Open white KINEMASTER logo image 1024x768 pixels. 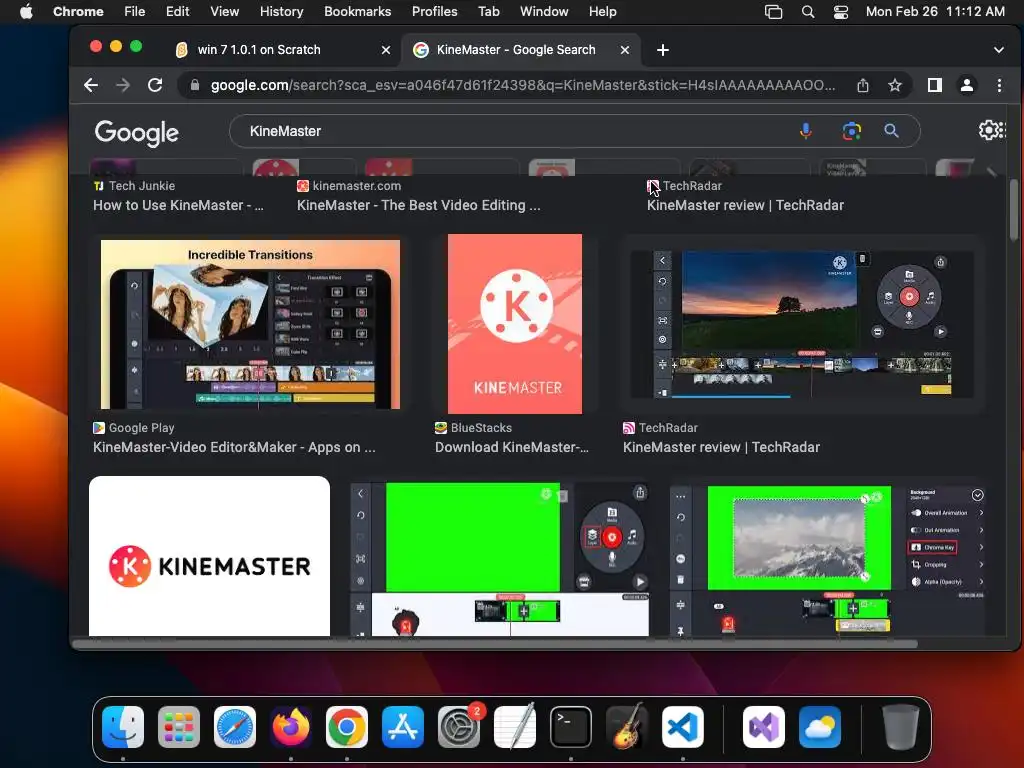pos(209,556)
